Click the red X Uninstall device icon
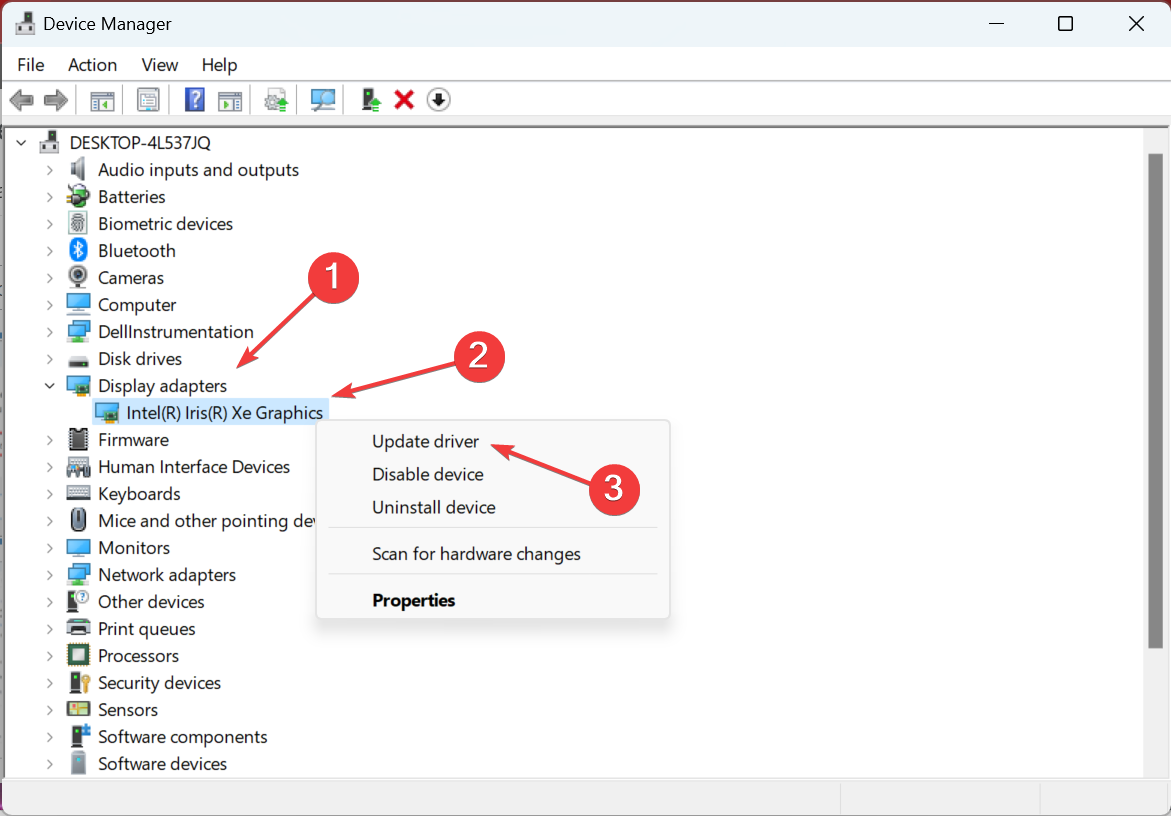 404,99
